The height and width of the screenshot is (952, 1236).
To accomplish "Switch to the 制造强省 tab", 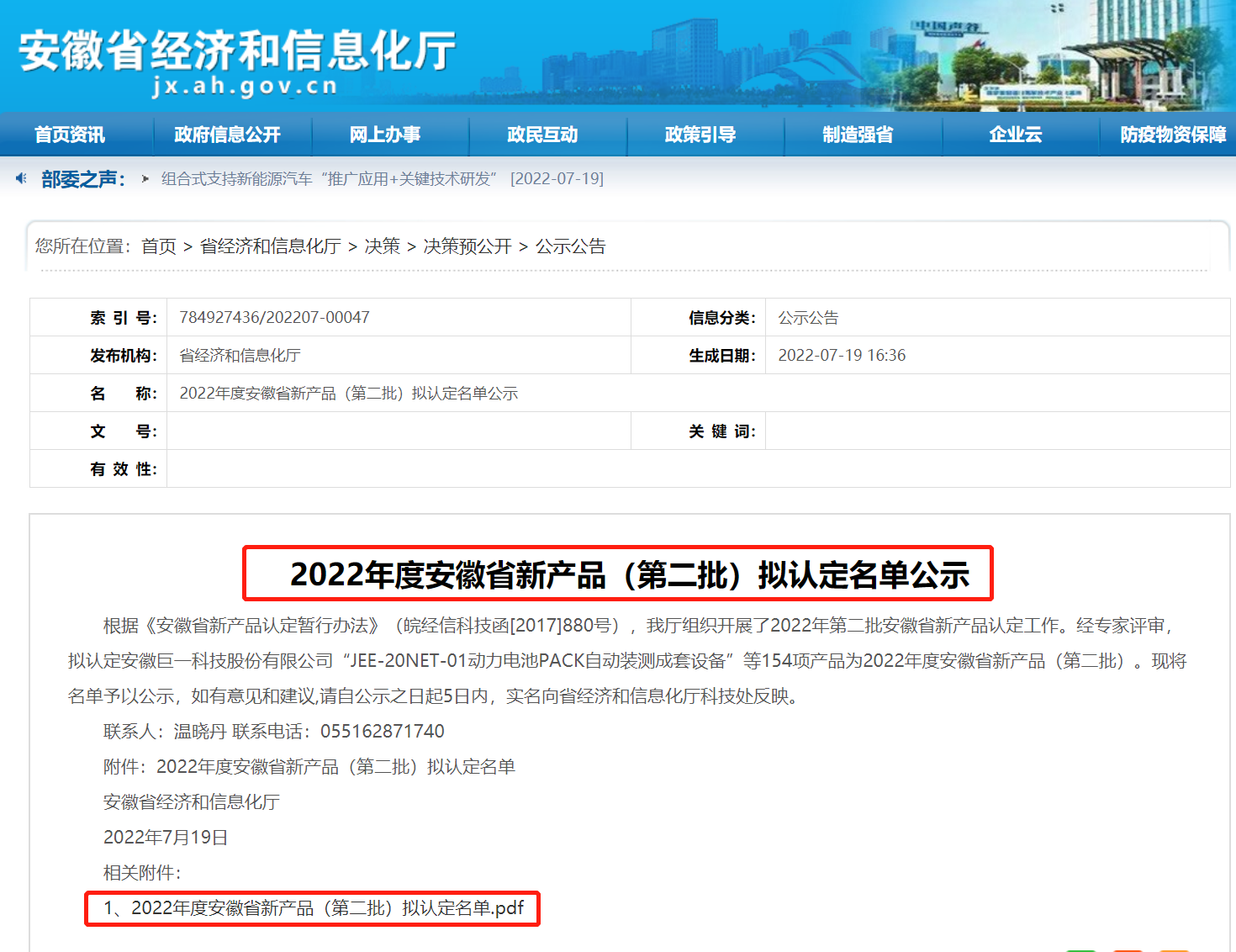I will [858, 135].
